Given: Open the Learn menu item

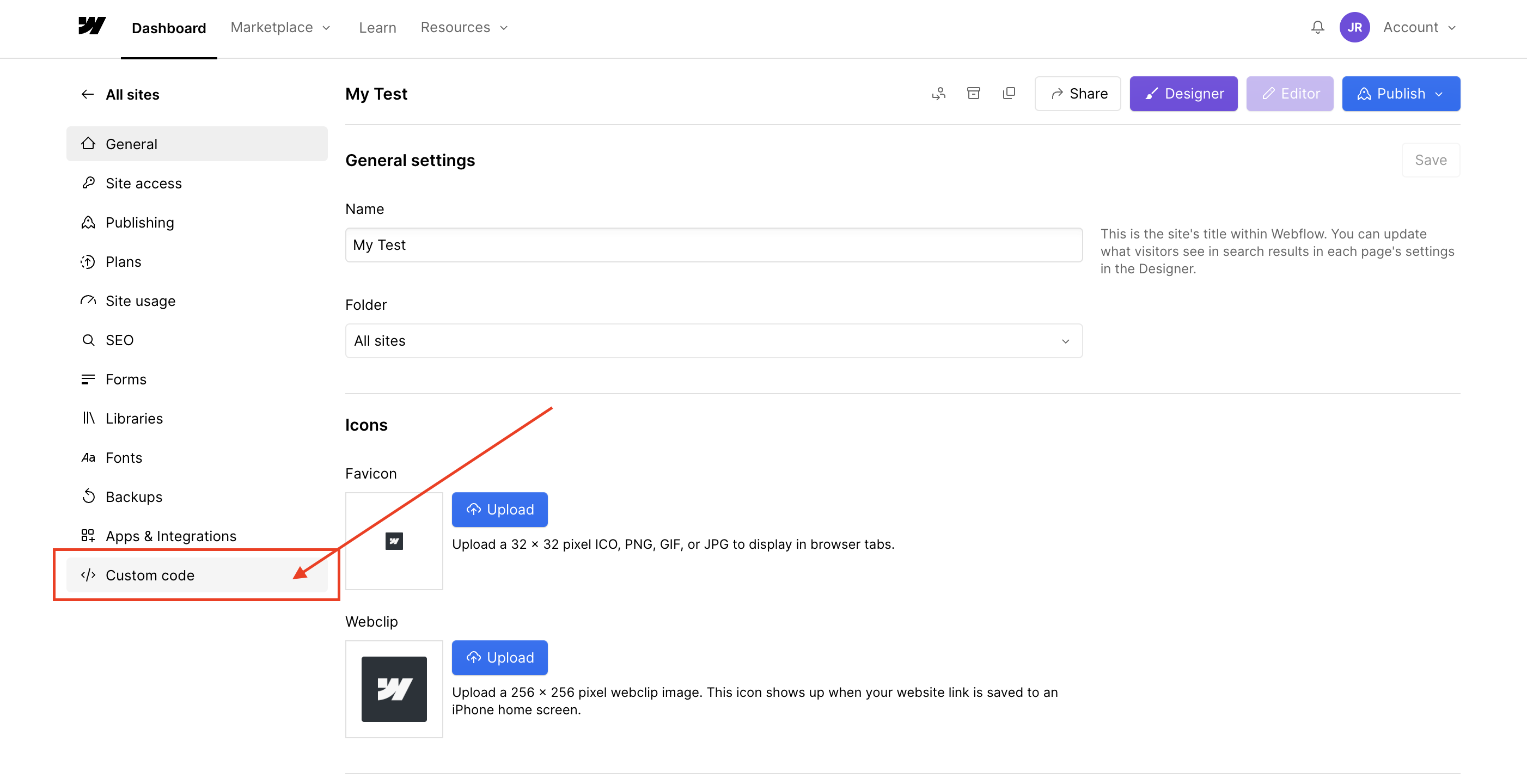Looking at the screenshot, I should pyautogui.click(x=377, y=27).
